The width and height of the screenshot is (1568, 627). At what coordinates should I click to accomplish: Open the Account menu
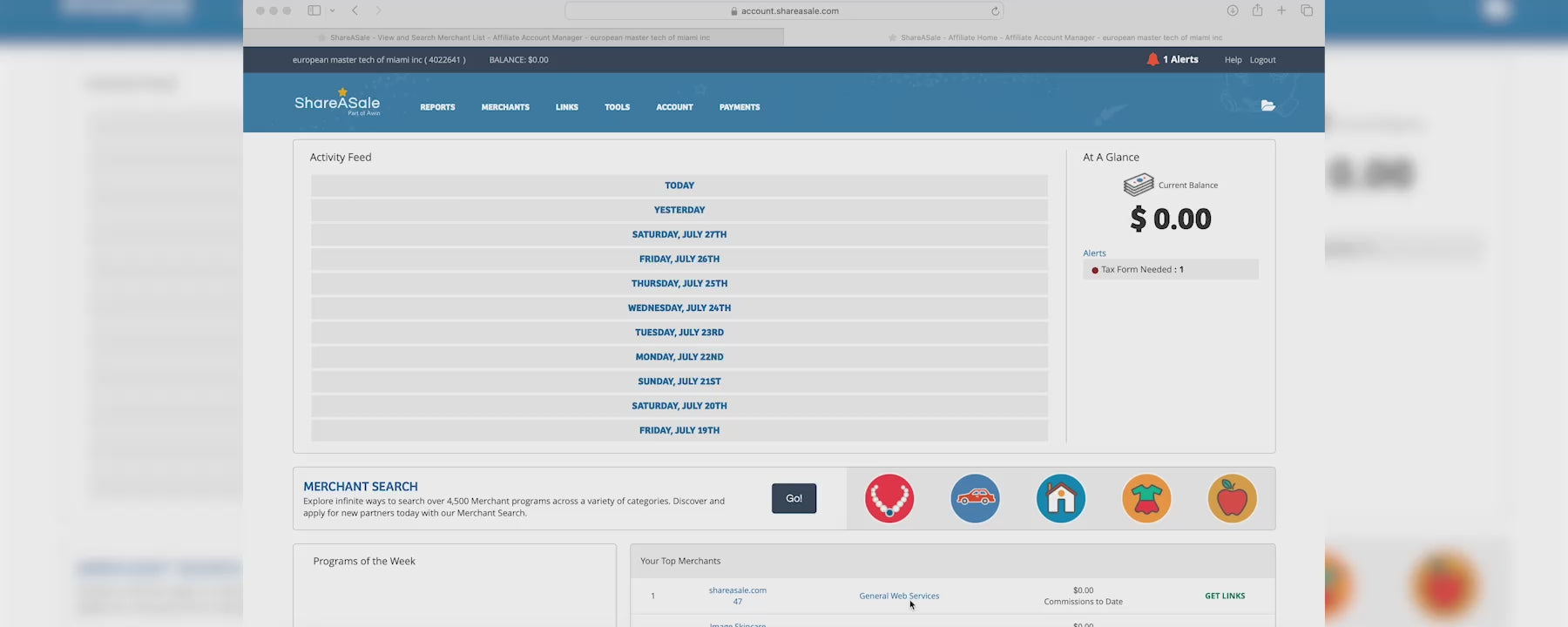tap(674, 107)
